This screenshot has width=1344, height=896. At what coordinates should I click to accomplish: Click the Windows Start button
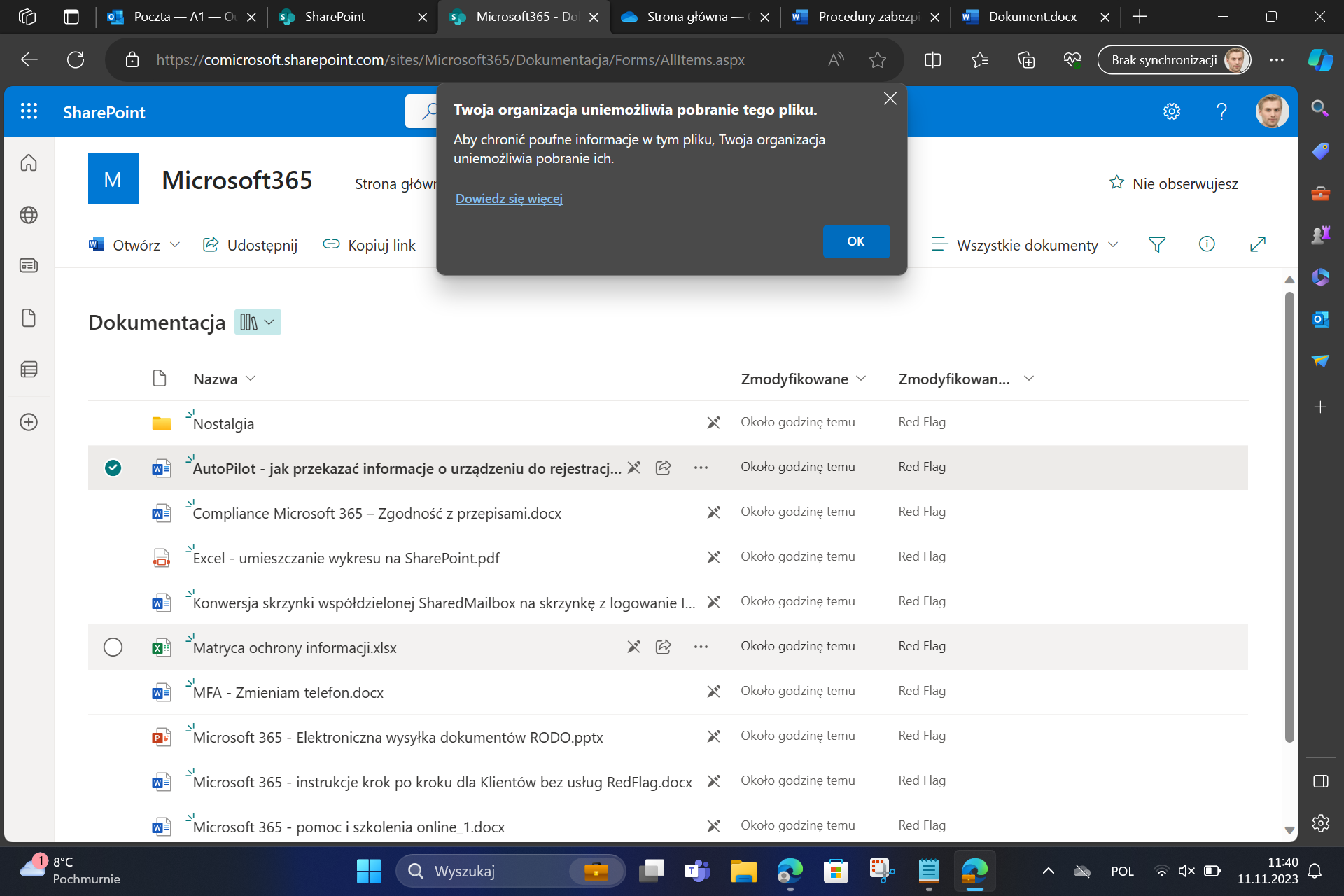coord(369,871)
